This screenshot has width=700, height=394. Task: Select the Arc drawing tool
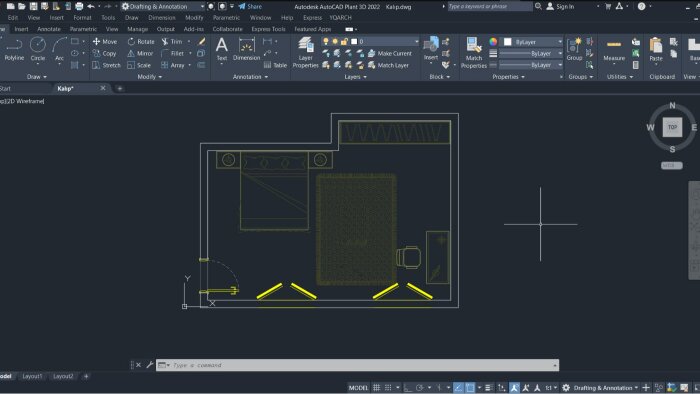59,49
